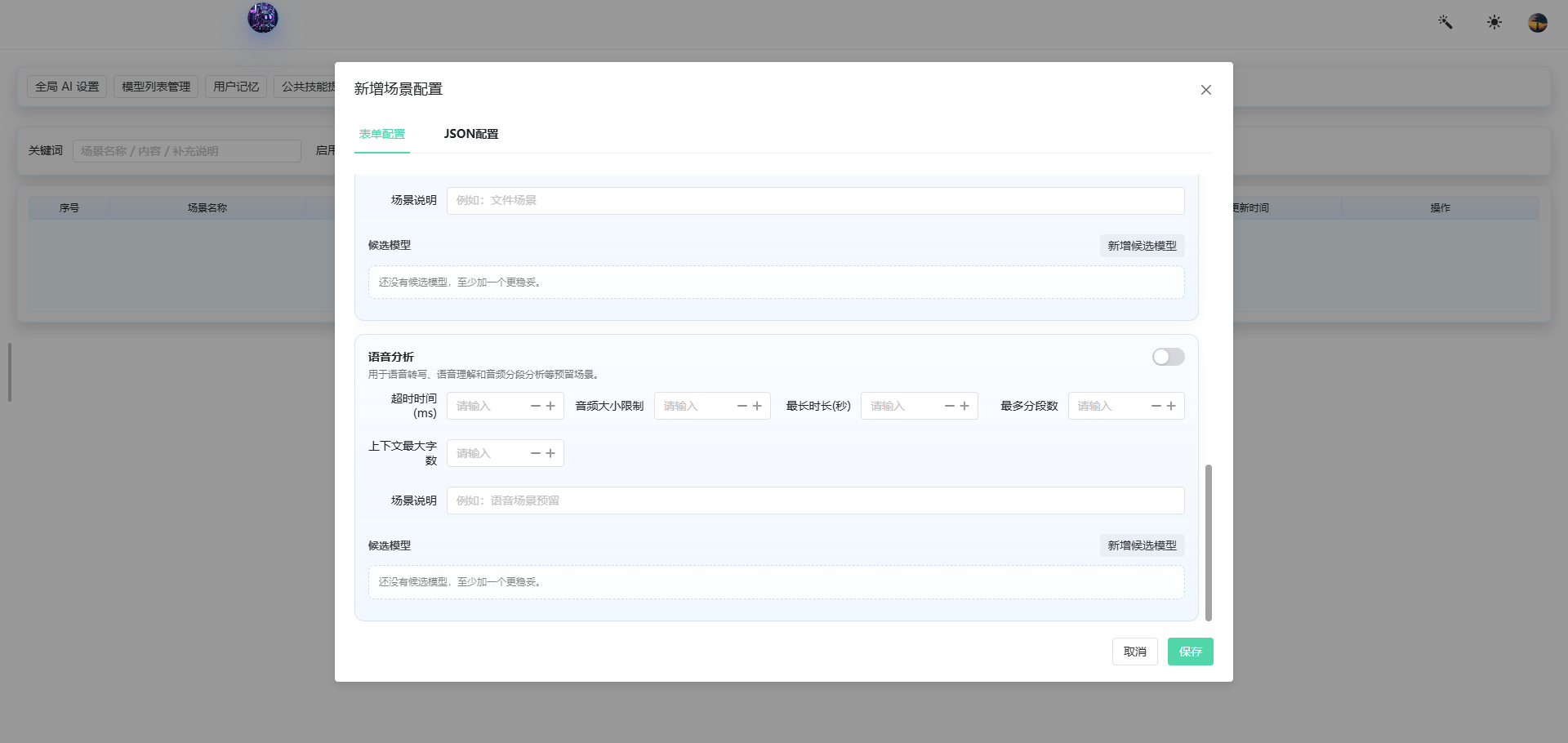Decrease 最多分段数 with minus icon
The image size is (1568, 743).
pyautogui.click(x=1156, y=406)
